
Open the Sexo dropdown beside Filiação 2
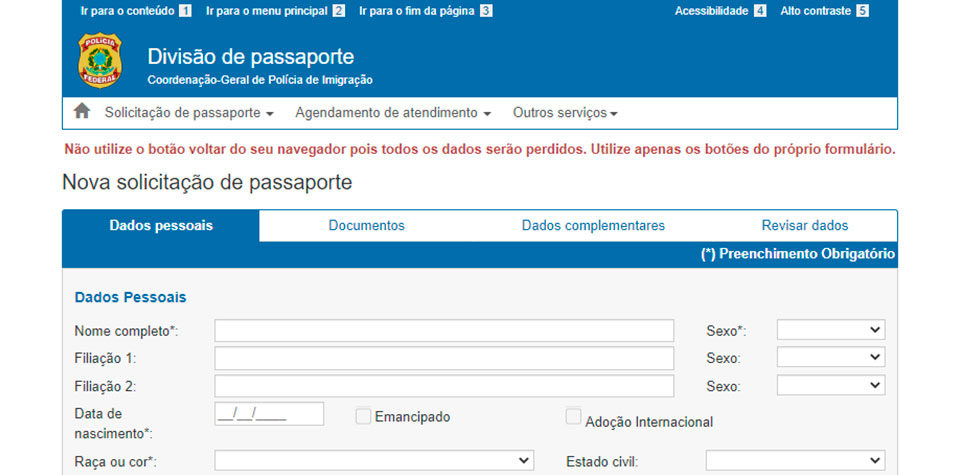point(830,385)
